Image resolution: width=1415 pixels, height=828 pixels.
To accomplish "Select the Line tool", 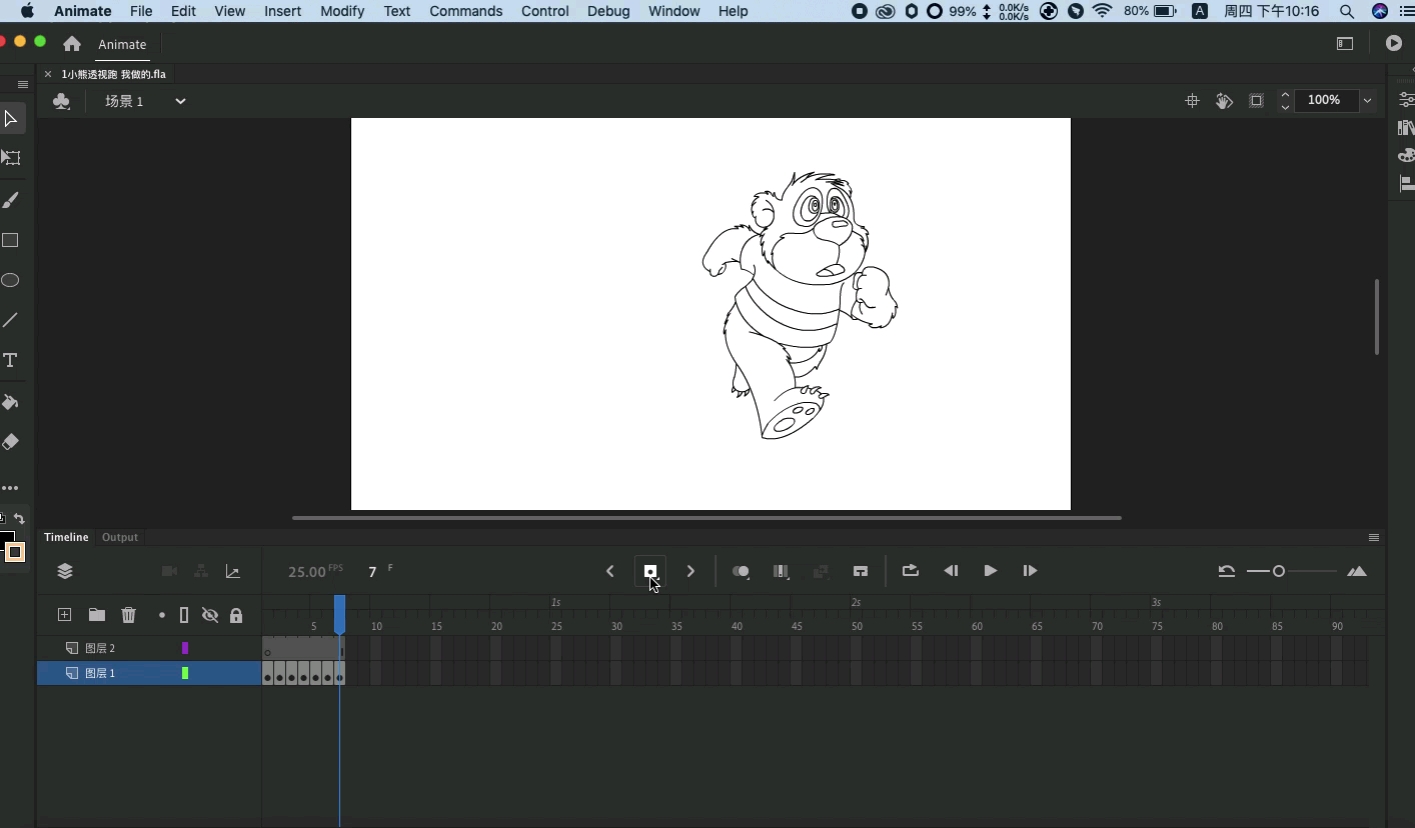I will point(11,320).
